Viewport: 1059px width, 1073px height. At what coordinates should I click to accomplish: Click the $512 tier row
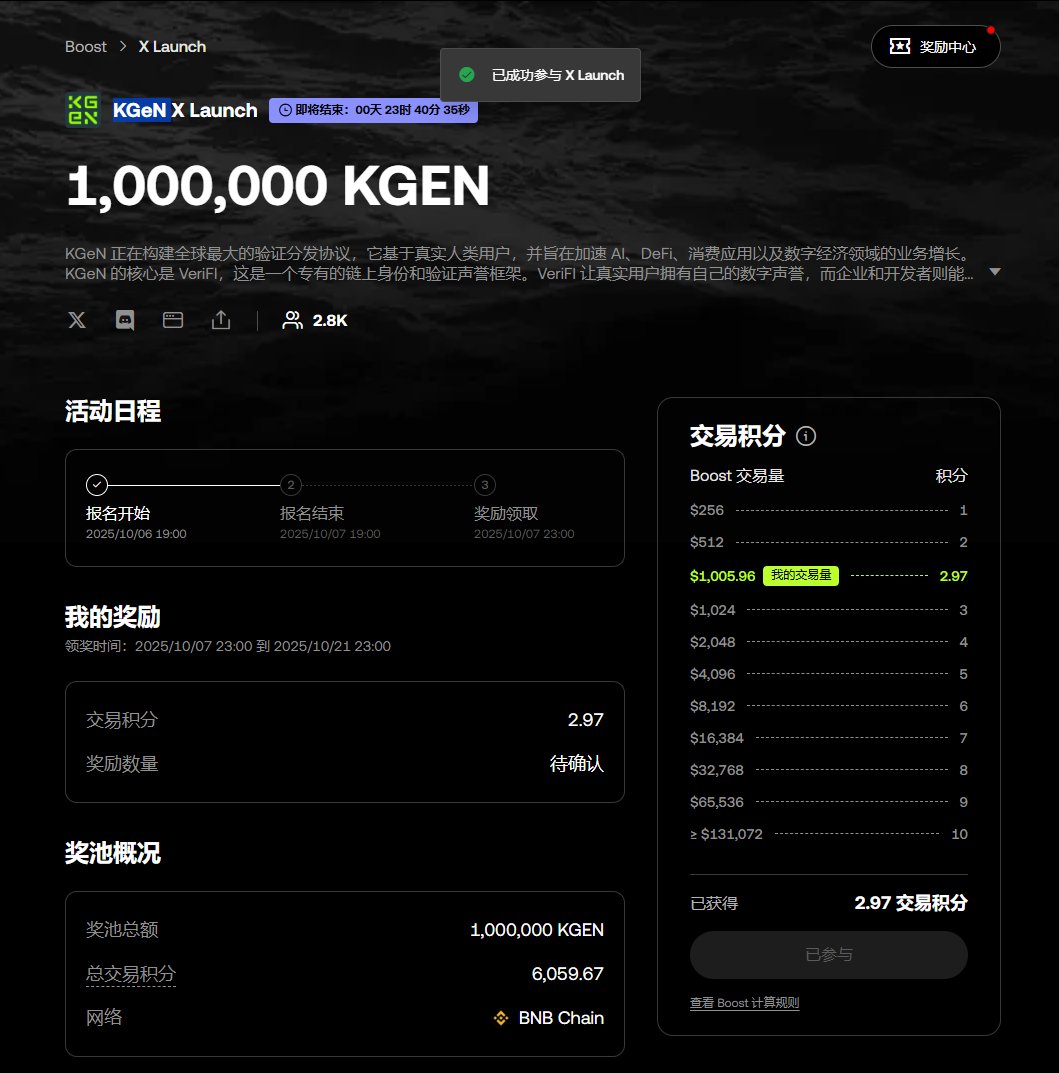click(x=828, y=542)
